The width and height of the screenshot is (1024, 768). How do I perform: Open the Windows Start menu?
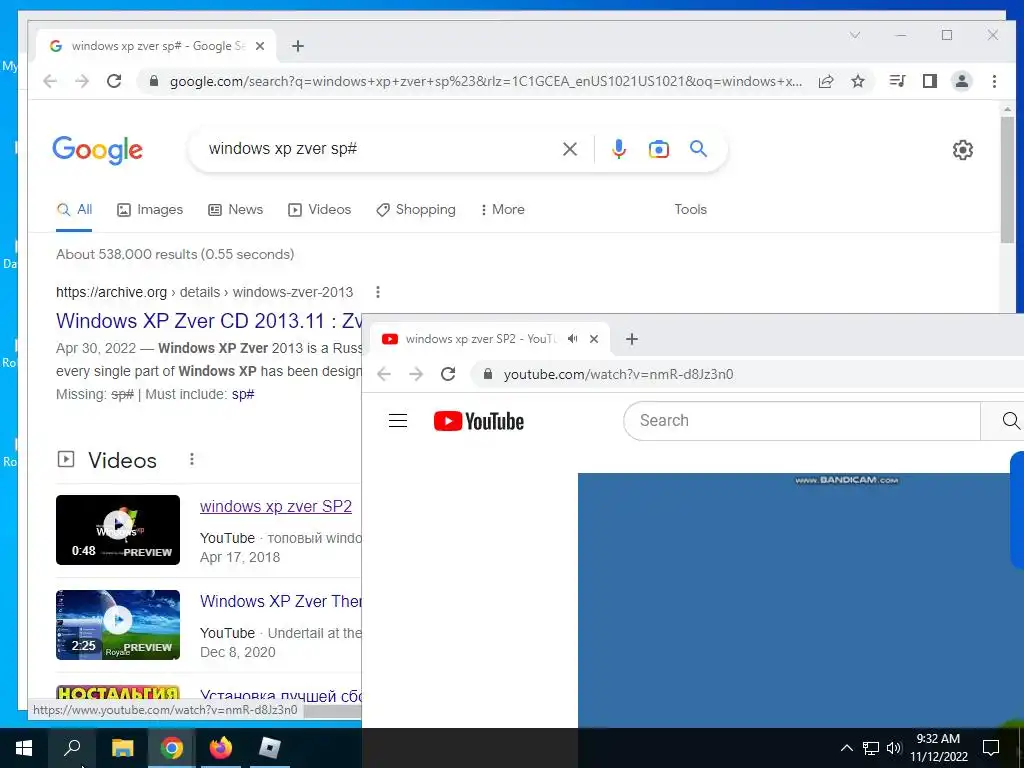(24, 748)
